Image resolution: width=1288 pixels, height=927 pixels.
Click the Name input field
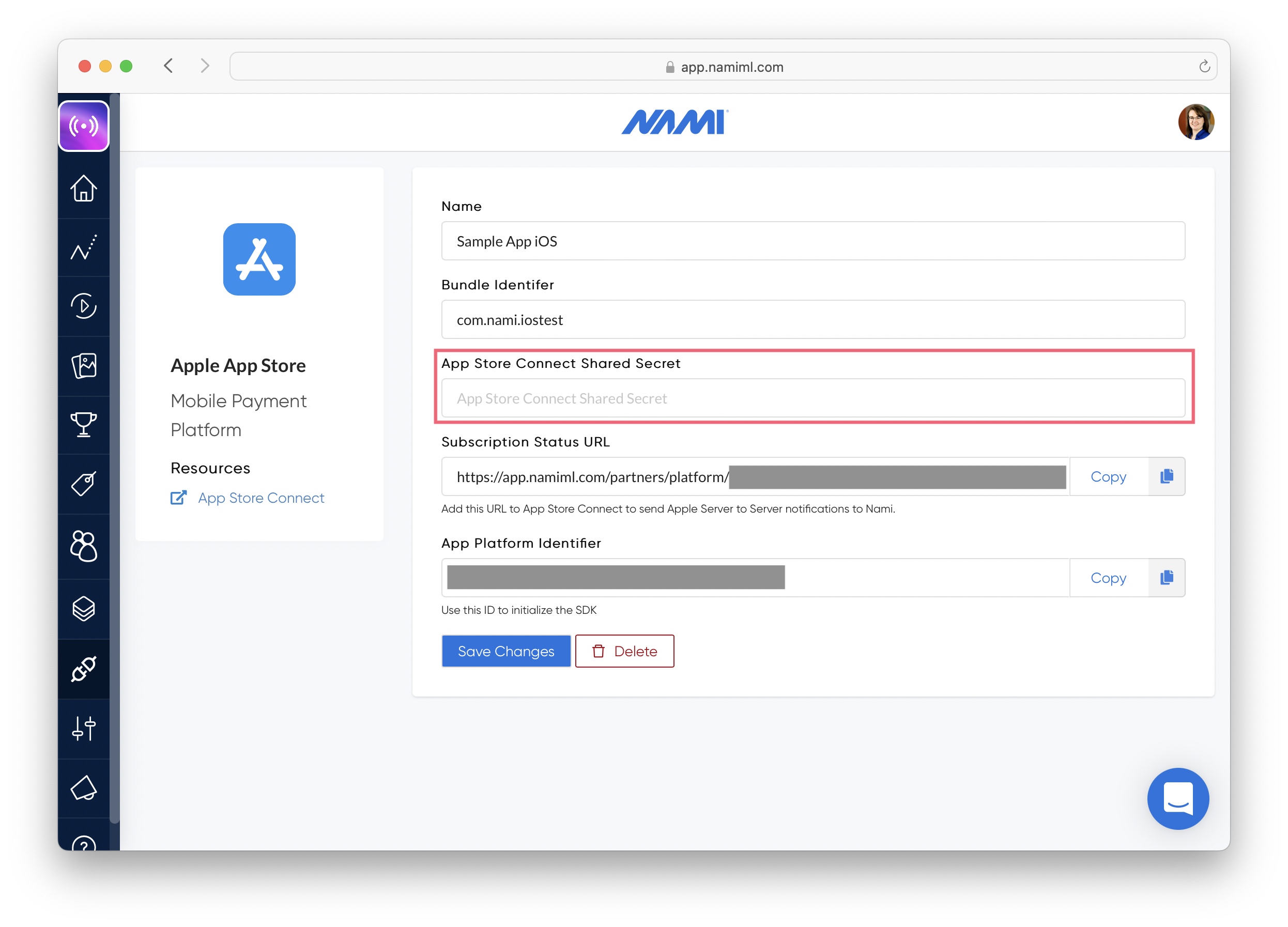(x=812, y=241)
